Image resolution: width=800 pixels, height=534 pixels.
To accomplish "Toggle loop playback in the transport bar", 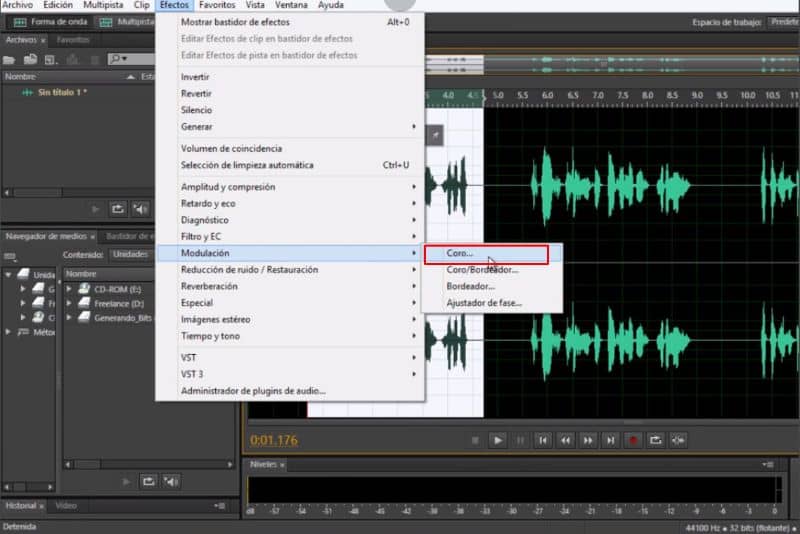I will click(656, 440).
